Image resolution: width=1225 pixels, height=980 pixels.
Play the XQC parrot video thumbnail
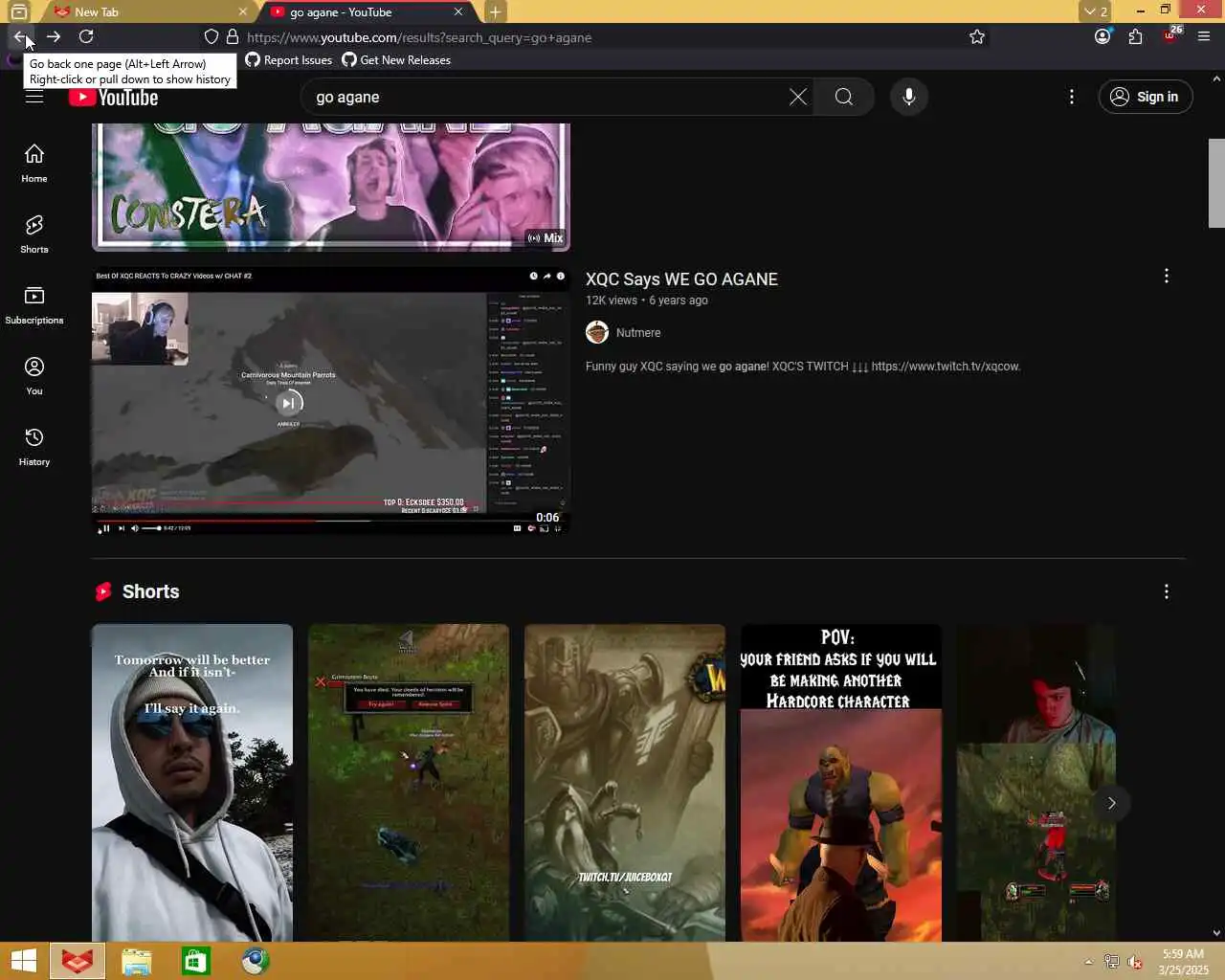tap(331, 400)
